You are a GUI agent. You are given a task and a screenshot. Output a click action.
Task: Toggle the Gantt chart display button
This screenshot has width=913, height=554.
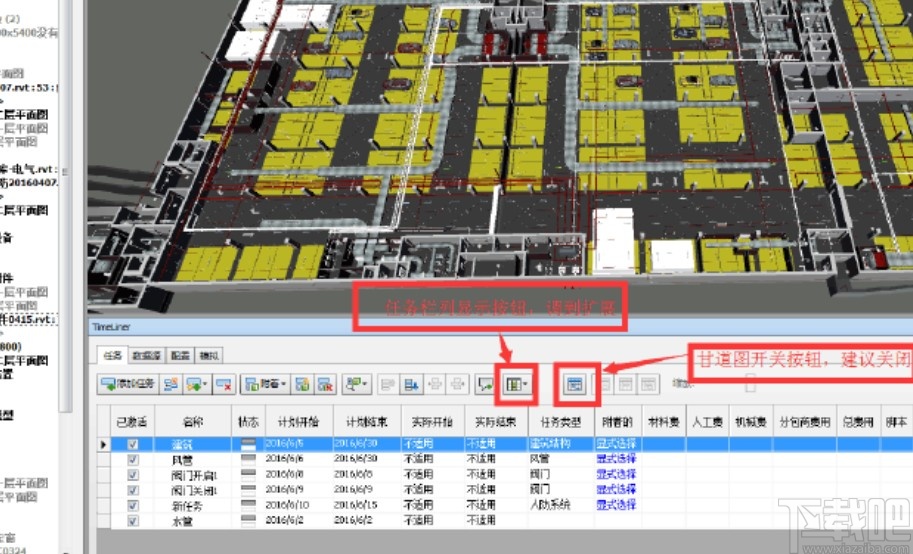pyautogui.click(x=575, y=384)
